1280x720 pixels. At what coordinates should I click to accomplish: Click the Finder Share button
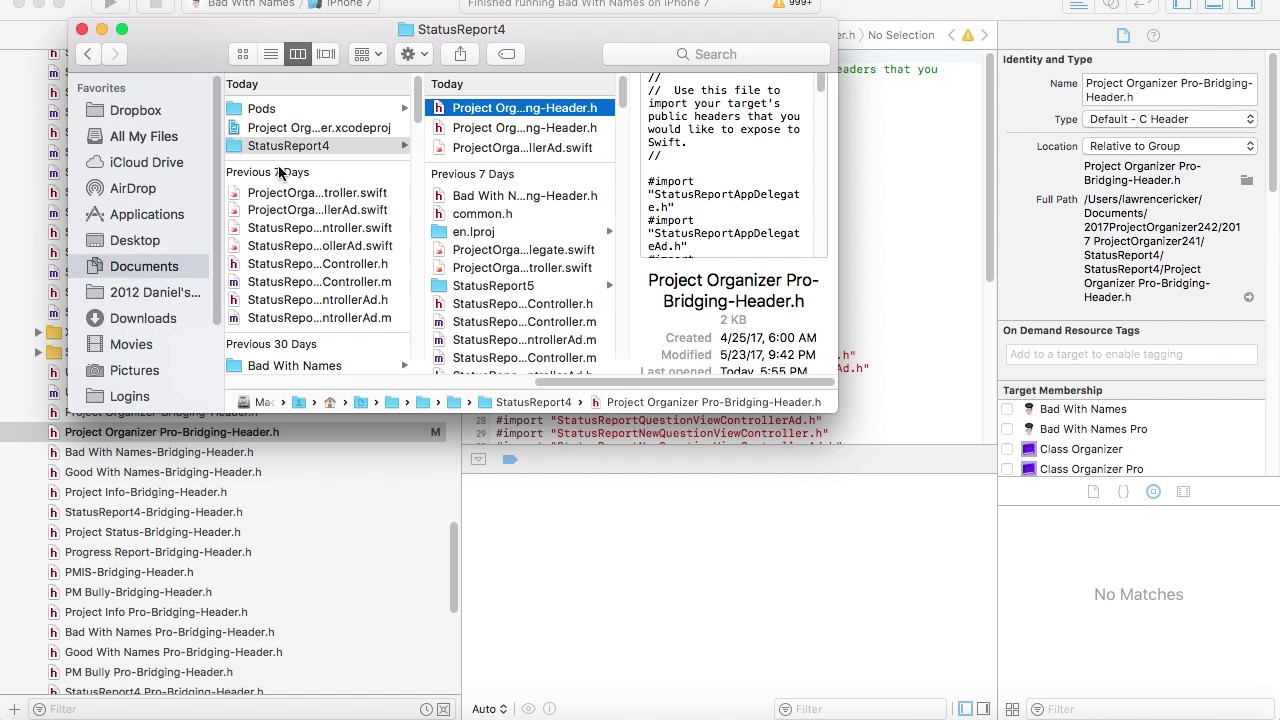[460, 54]
